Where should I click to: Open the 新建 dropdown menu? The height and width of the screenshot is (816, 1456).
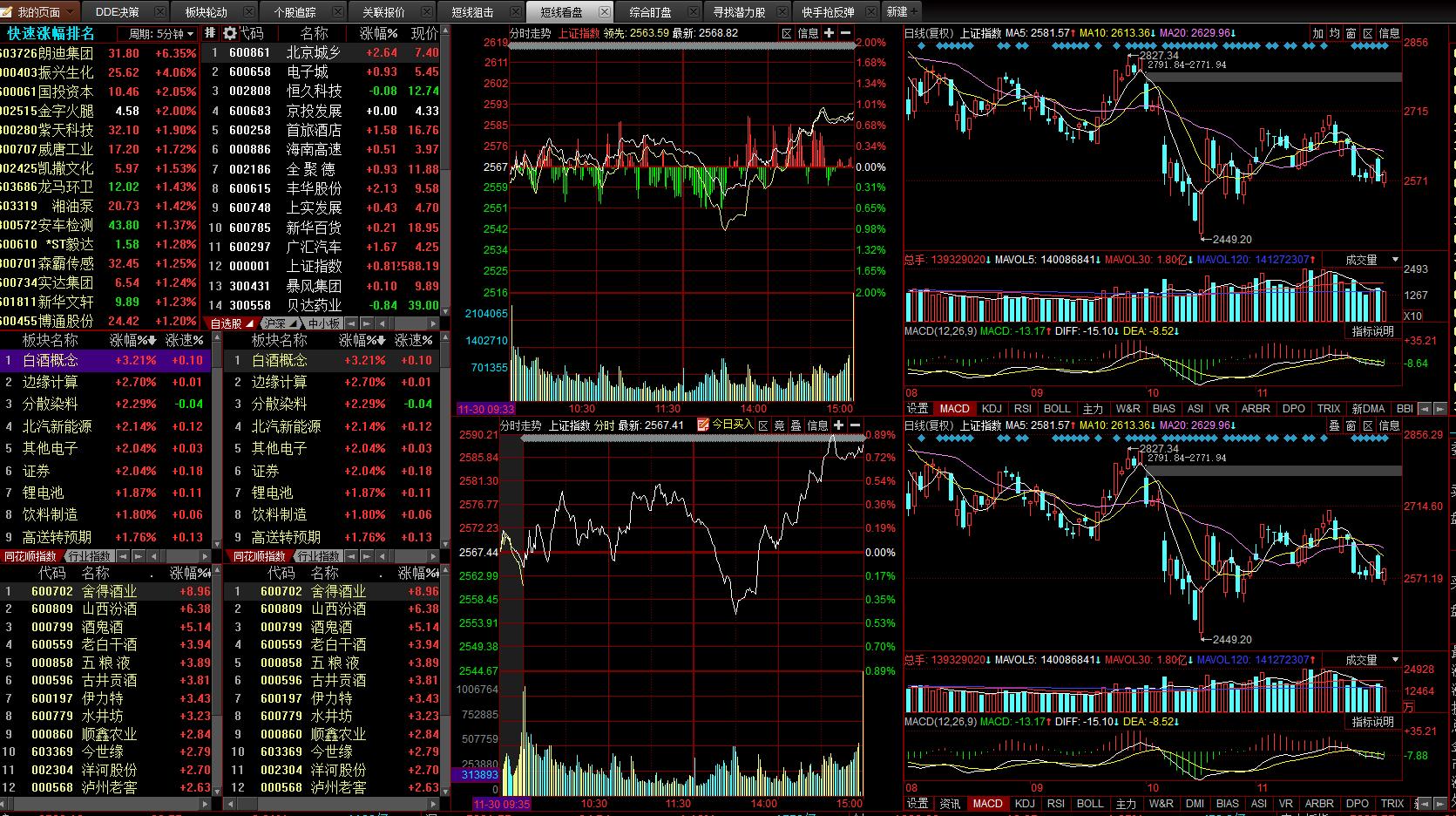[902, 12]
